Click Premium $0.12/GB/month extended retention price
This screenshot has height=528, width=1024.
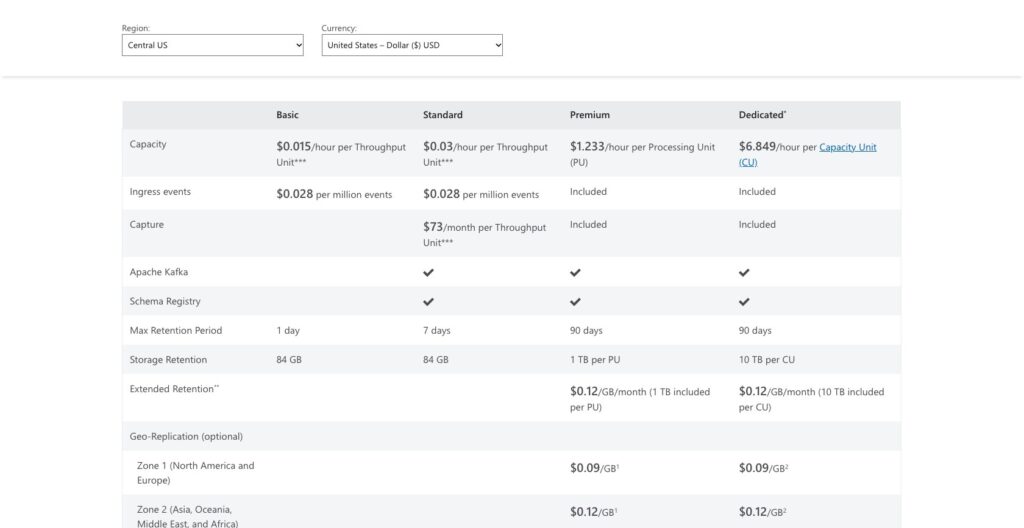pyautogui.click(x=640, y=399)
